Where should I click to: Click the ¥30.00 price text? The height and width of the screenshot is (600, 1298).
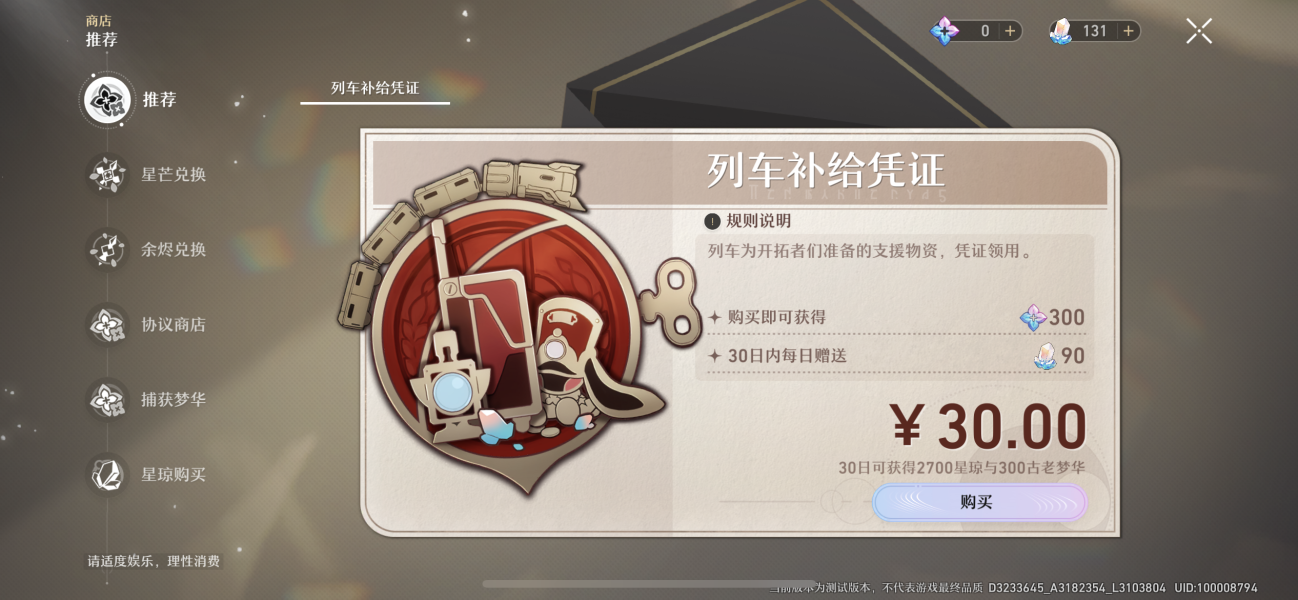988,428
